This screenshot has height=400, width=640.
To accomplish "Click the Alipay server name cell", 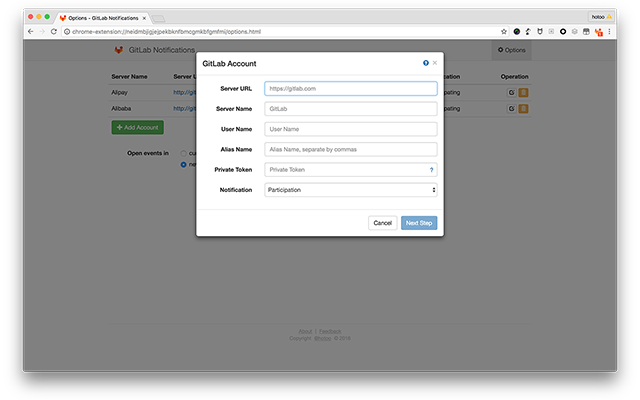I will pos(120,93).
